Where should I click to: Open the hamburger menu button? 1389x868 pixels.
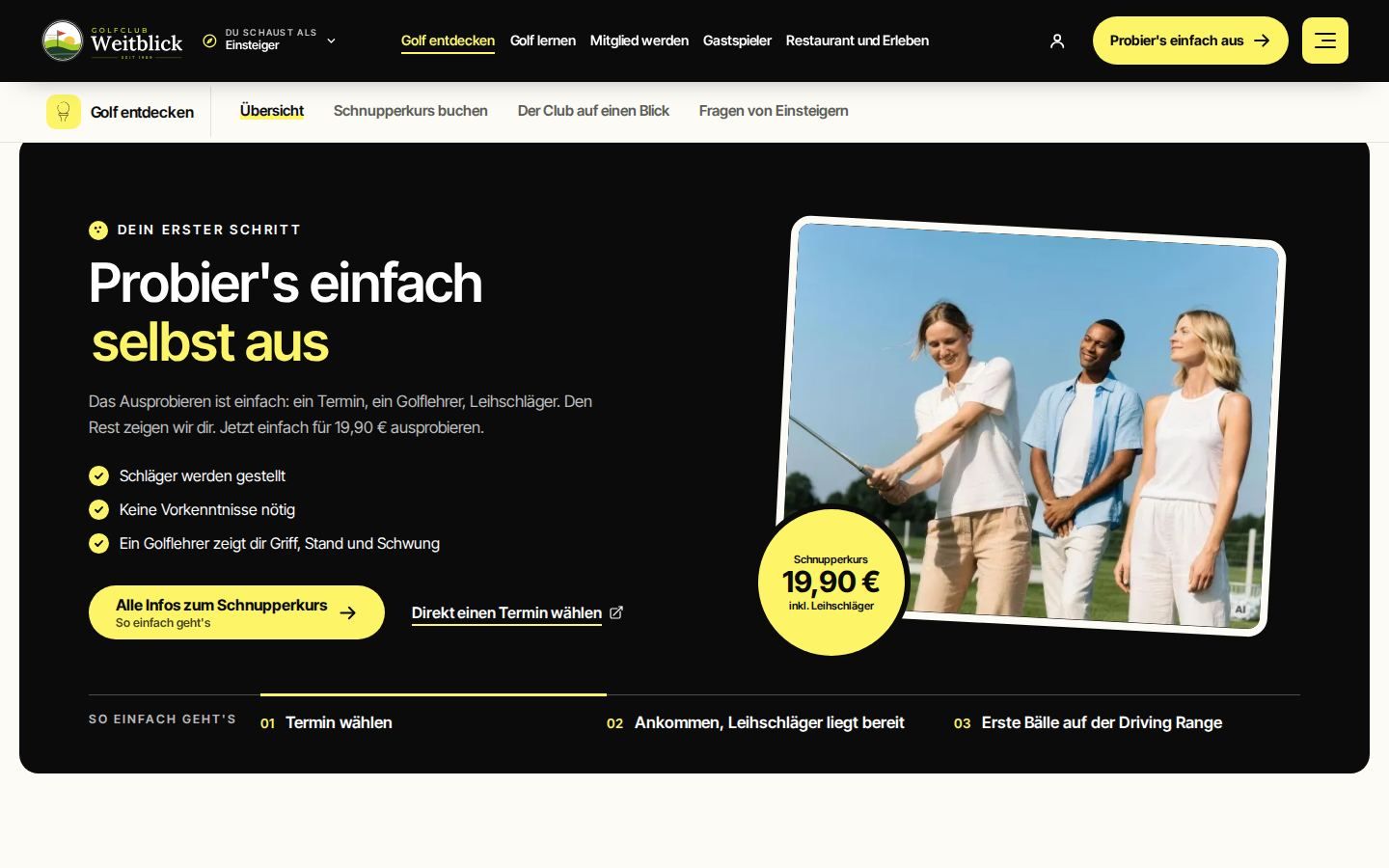(x=1325, y=41)
